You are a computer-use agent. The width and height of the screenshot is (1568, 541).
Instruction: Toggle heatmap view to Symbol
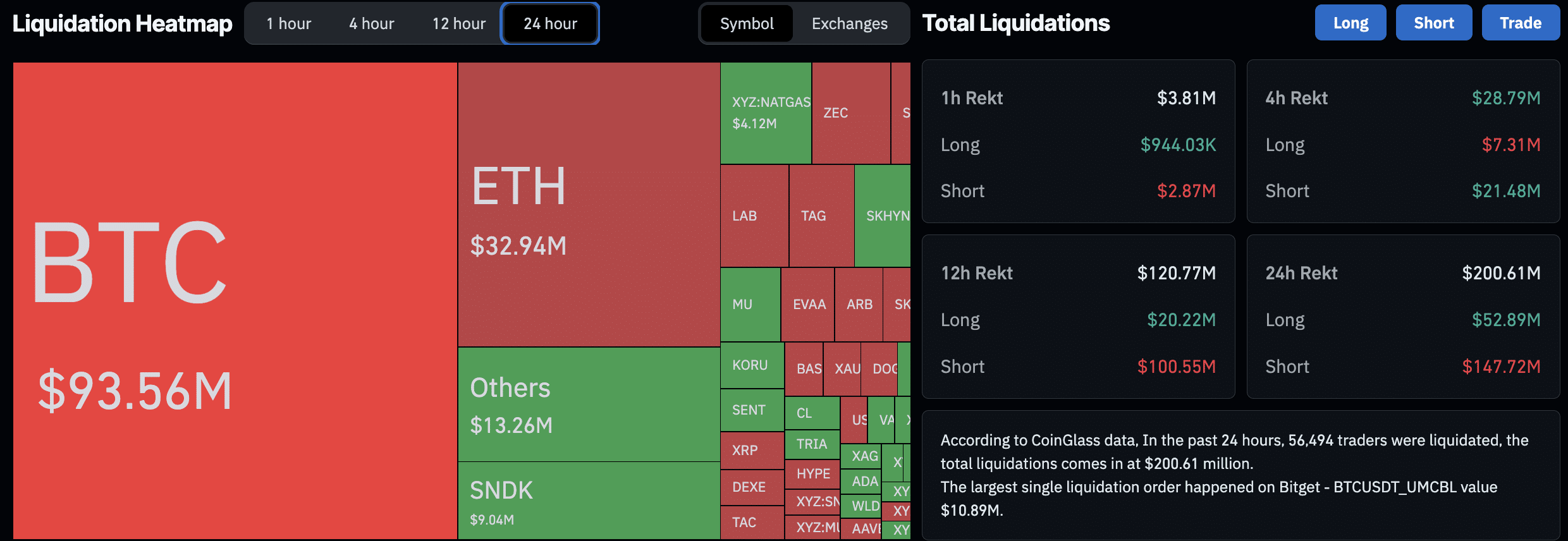click(747, 23)
